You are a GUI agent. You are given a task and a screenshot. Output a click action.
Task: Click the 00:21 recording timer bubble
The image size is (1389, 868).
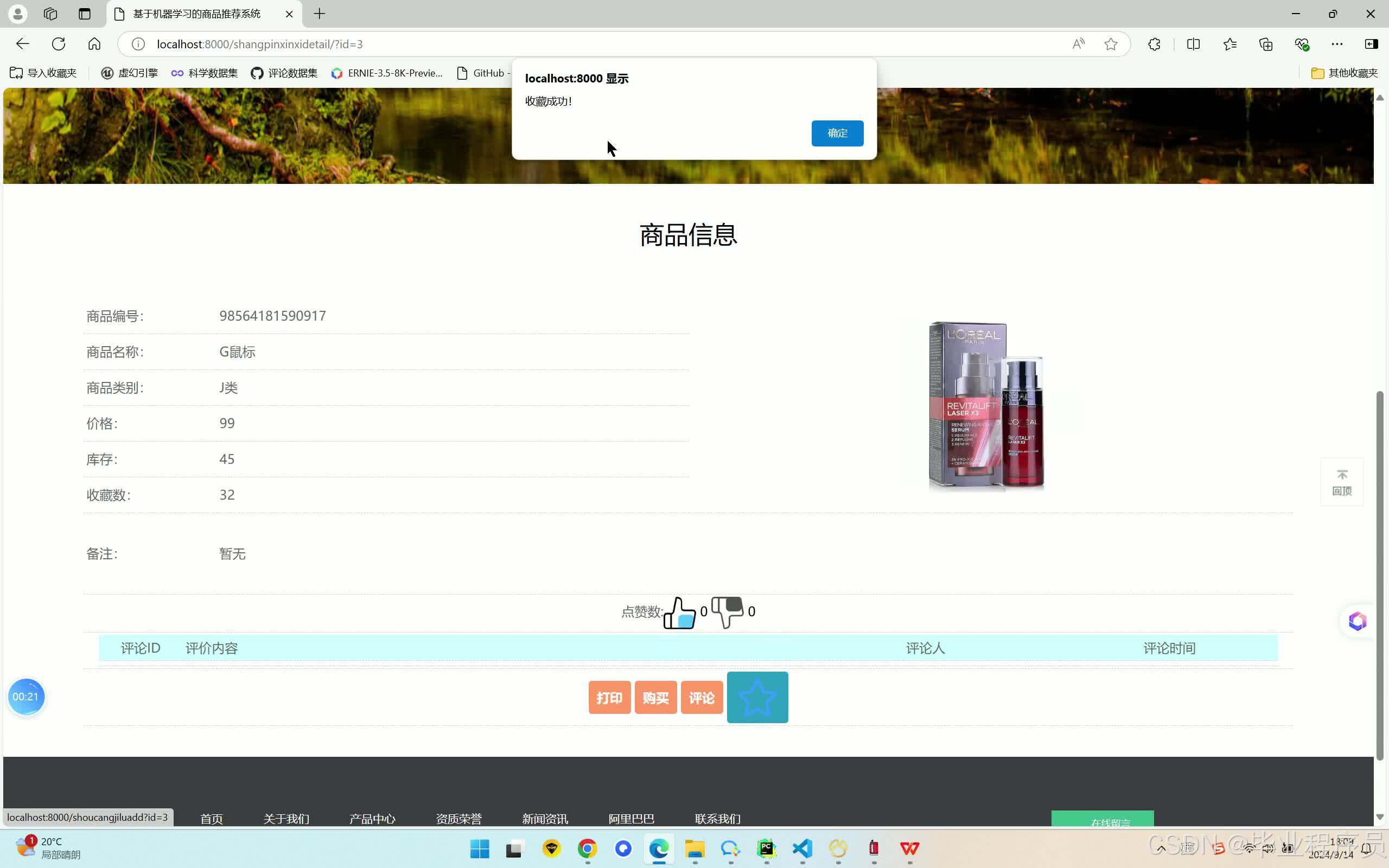pyautogui.click(x=26, y=697)
